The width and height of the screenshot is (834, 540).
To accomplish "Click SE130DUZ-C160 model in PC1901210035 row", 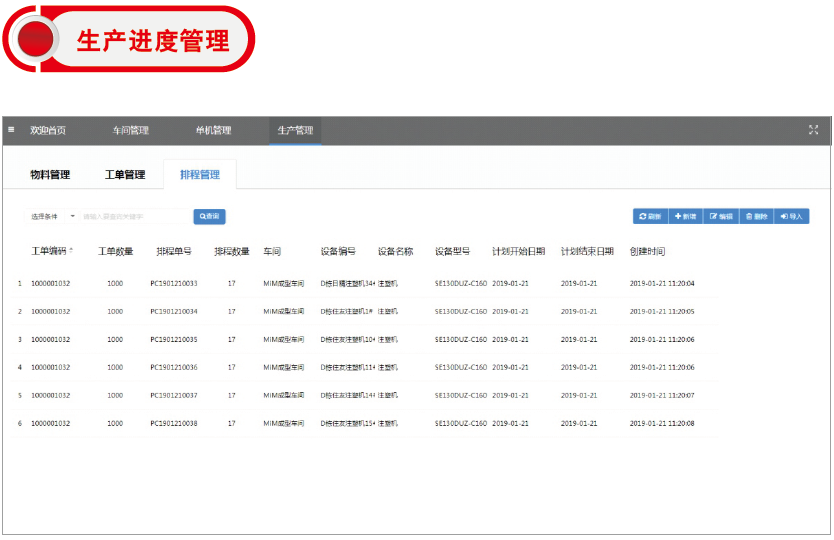I will tap(461, 339).
